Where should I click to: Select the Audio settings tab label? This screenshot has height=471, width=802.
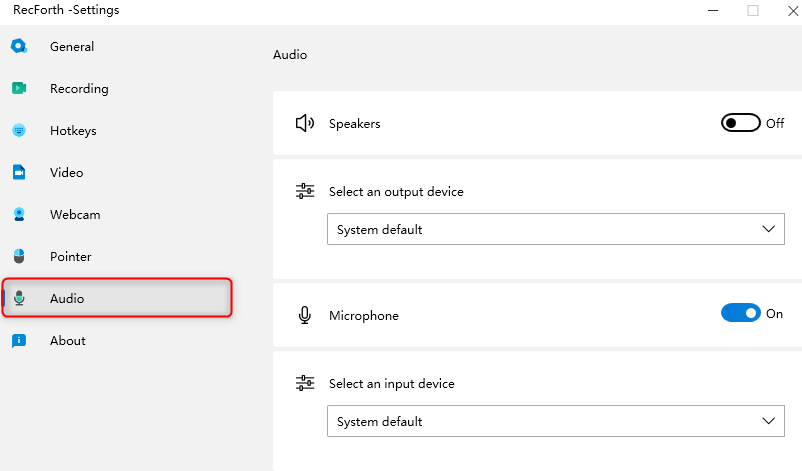coord(67,298)
